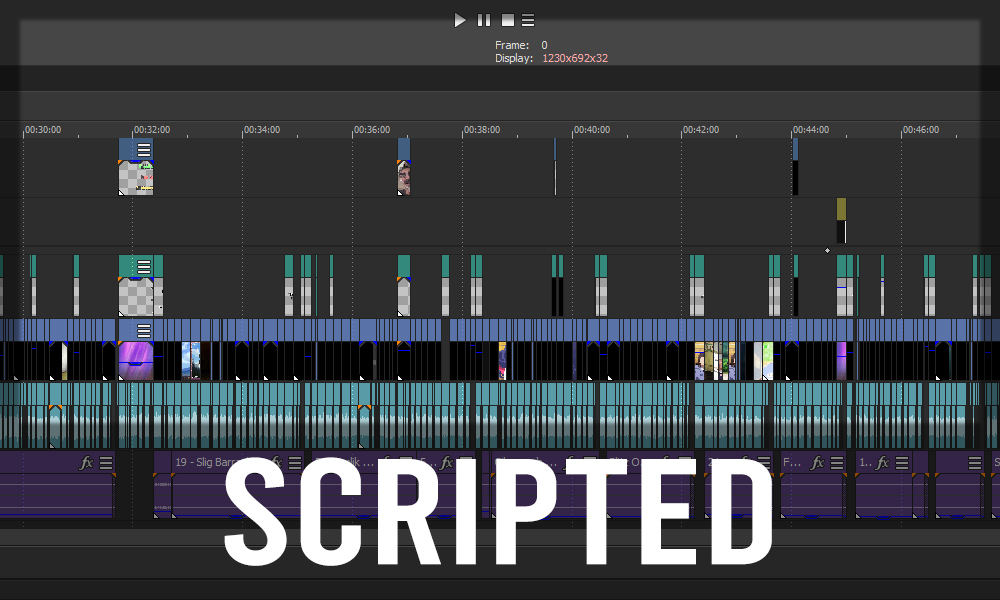Select the face thumbnail clip near 00:36 on top track

405,175
